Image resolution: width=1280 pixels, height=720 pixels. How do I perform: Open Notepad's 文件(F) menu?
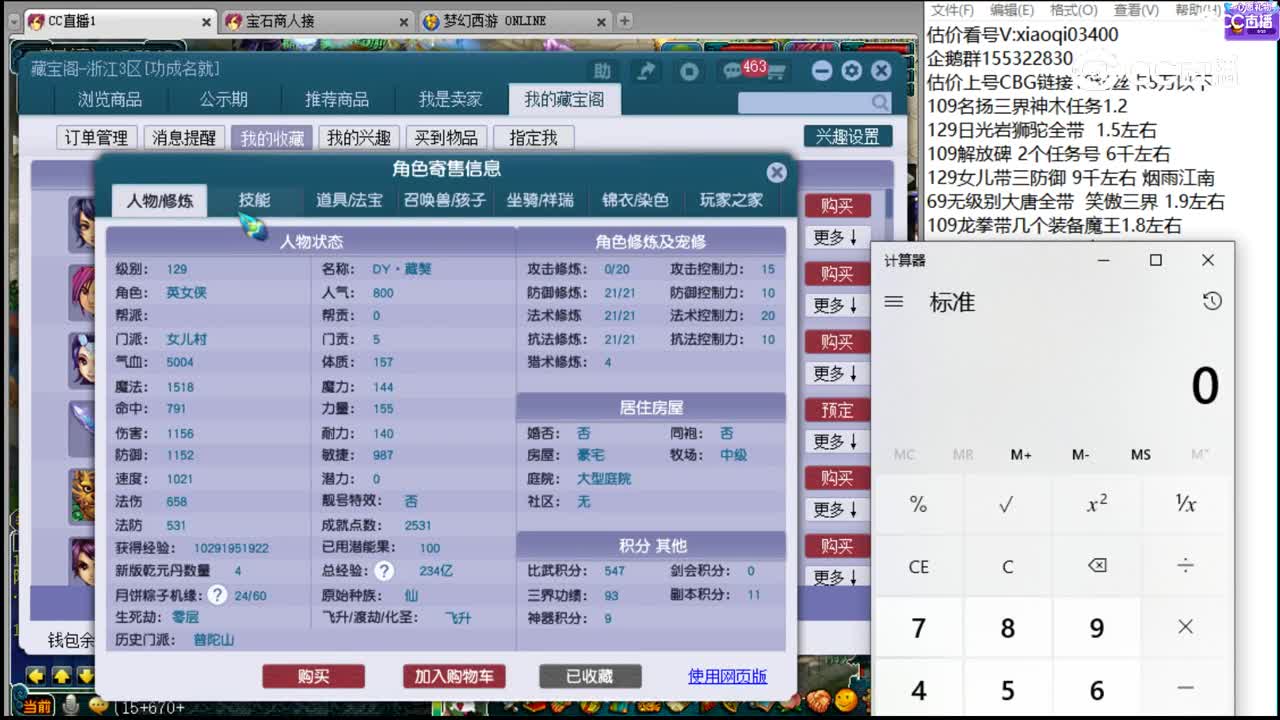952,10
